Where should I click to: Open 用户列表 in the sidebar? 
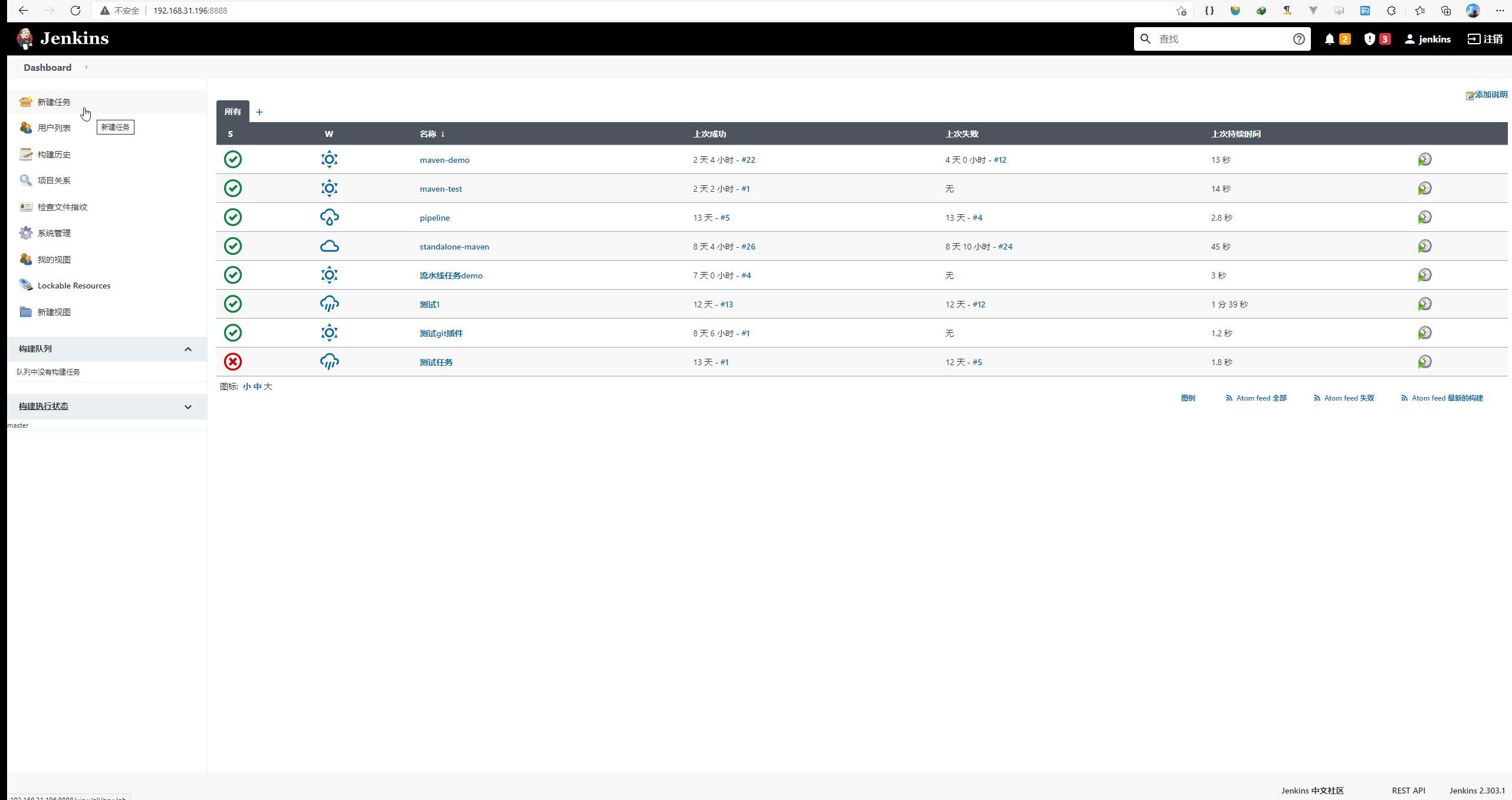click(54, 128)
